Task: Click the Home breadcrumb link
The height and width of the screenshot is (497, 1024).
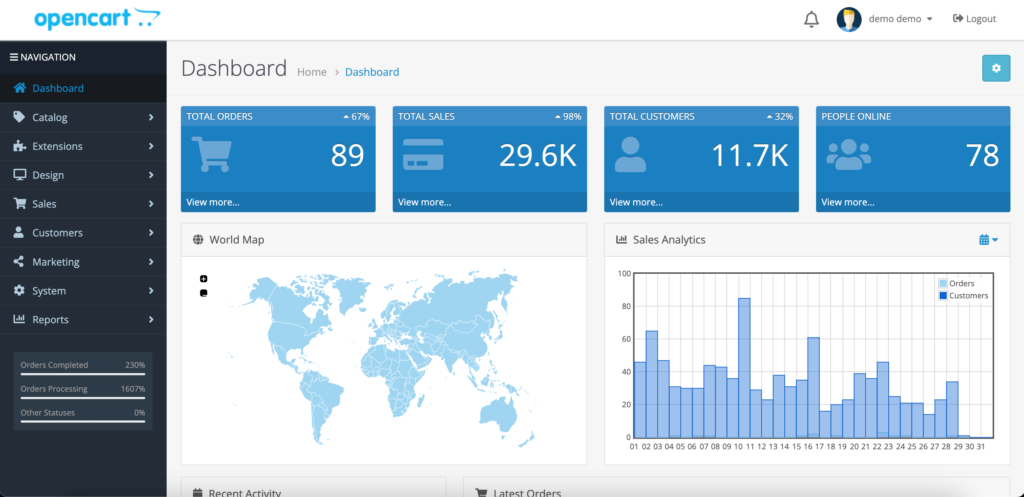Action: 312,72
